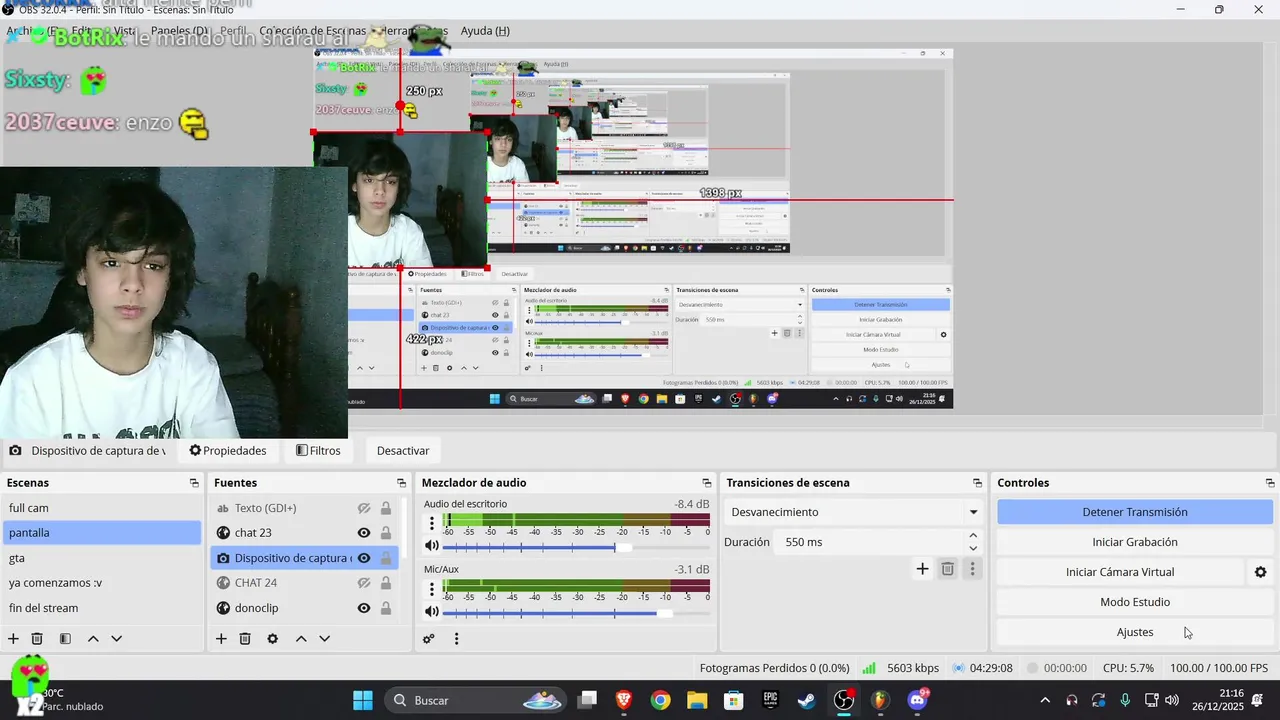Open transition properties three-dot menu
This screenshot has width=1280, height=720.
click(x=972, y=569)
